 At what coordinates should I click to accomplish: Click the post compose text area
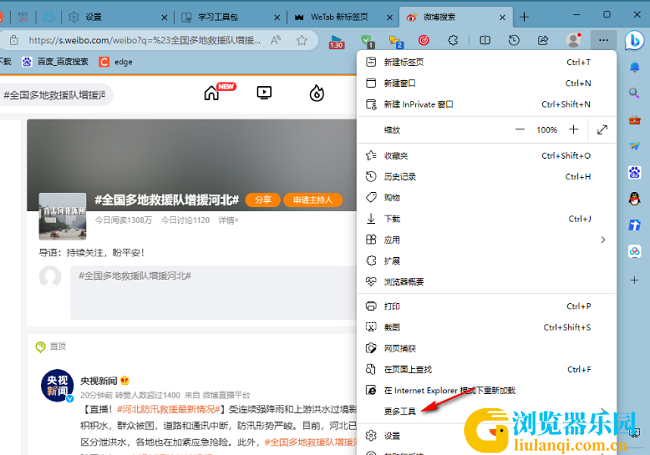click(213, 293)
